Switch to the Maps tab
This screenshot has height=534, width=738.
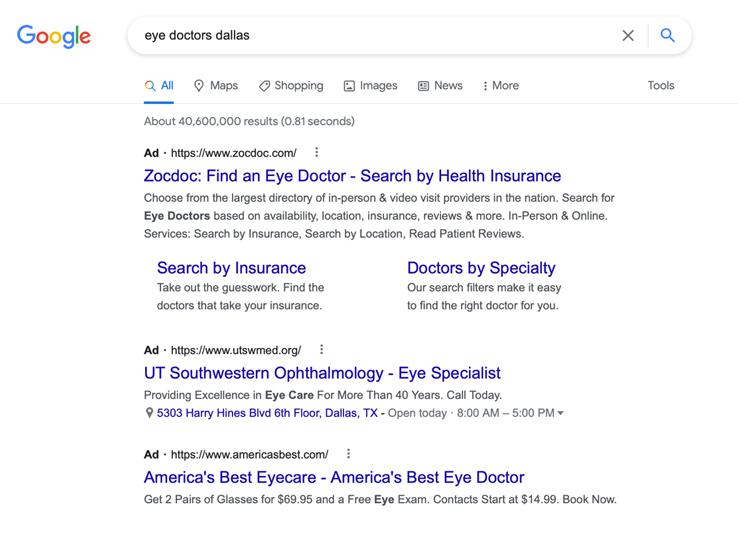coord(215,86)
